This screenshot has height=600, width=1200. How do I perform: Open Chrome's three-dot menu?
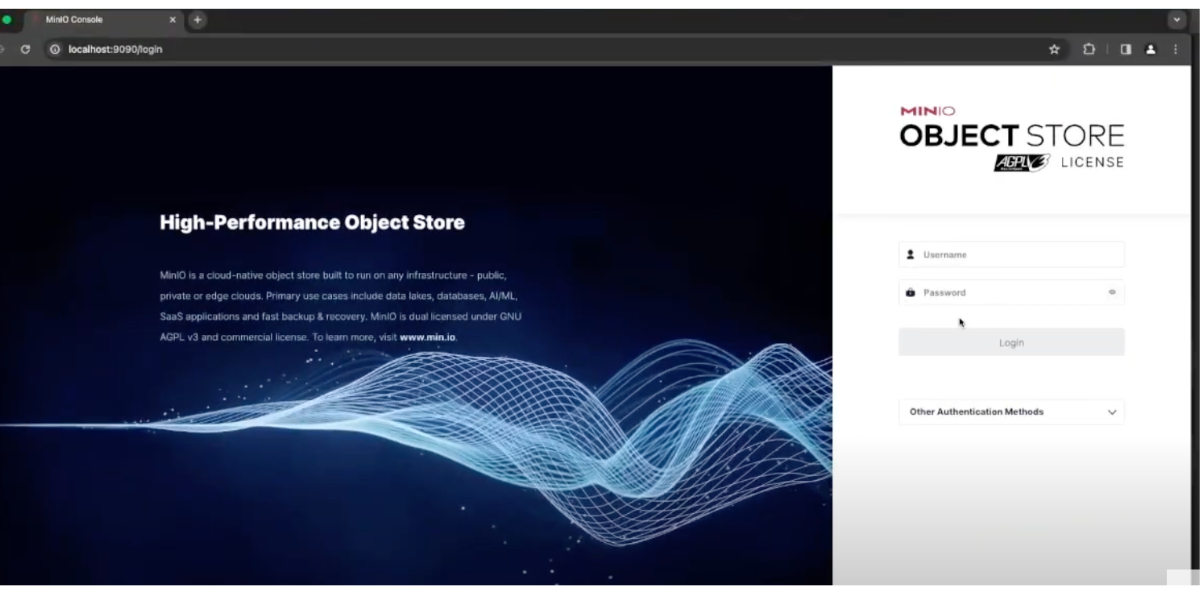click(1175, 49)
